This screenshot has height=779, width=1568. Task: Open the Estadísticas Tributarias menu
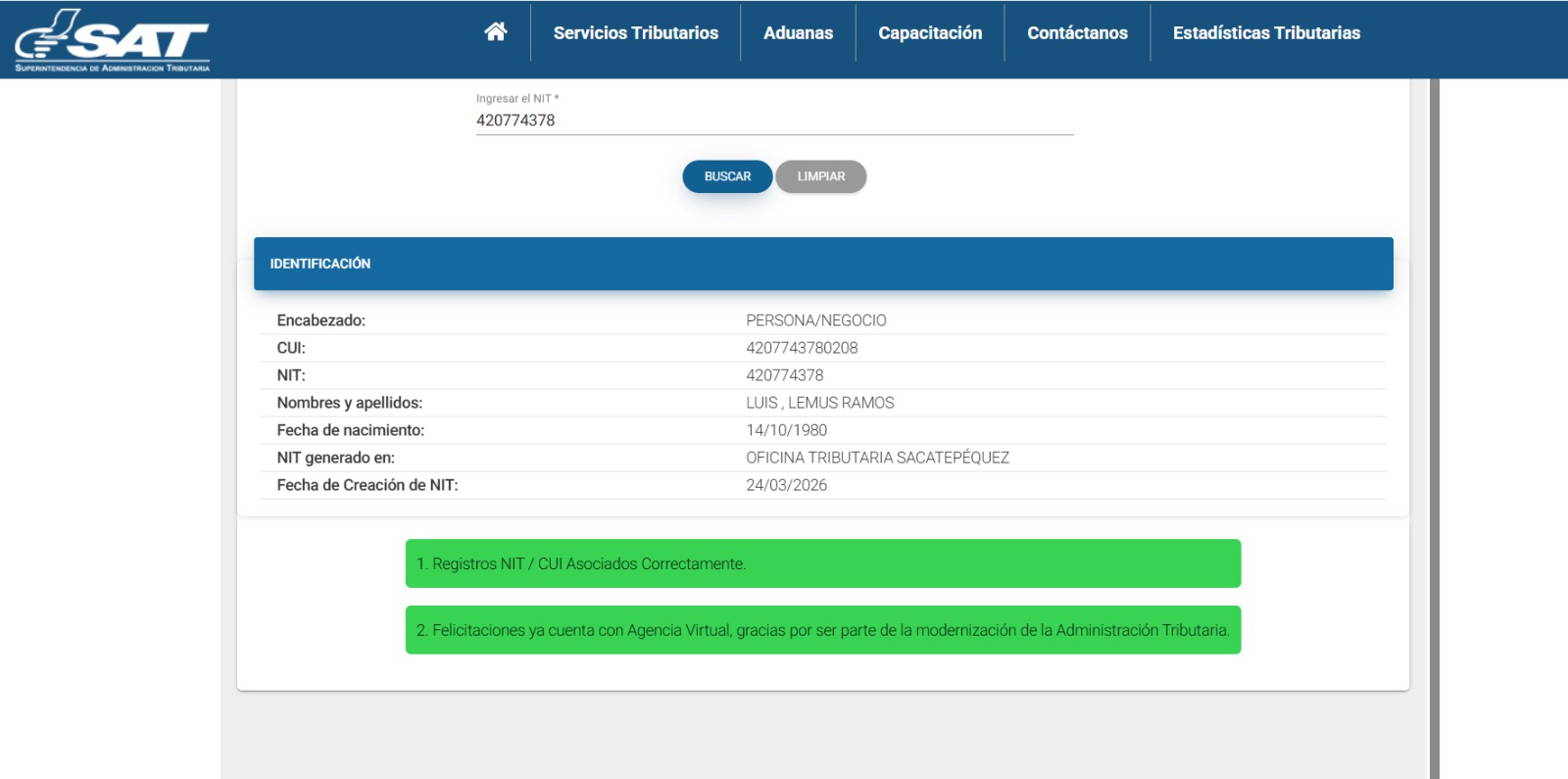[1266, 33]
